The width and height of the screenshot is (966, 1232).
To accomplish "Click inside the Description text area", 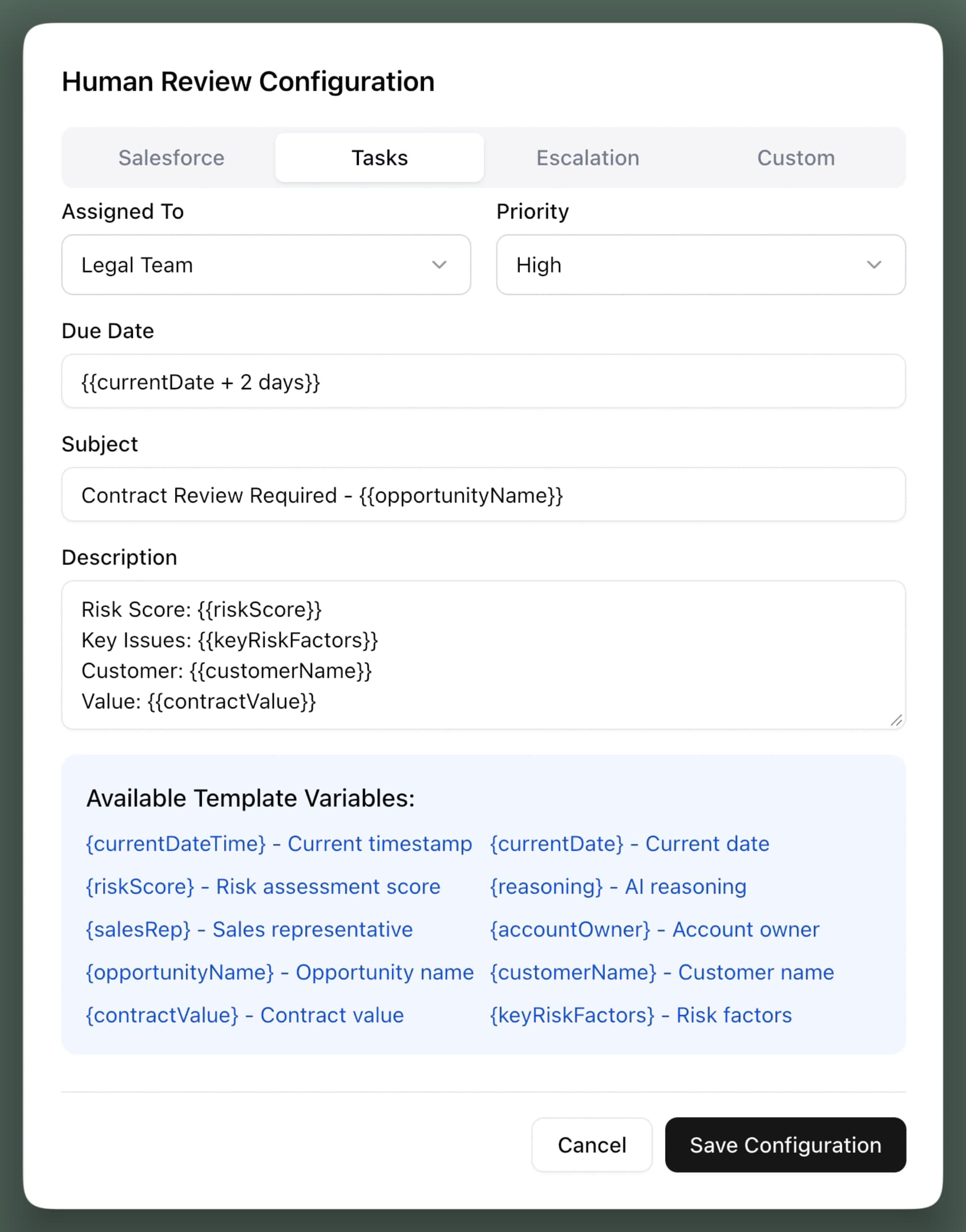I will pos(483,655).
